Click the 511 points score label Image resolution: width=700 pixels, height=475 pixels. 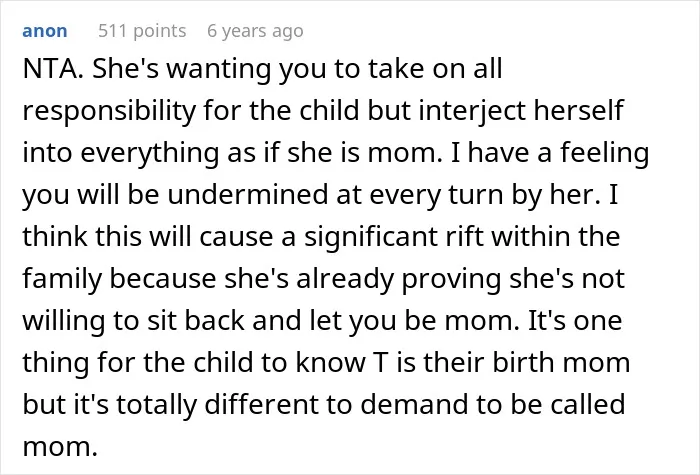coord(142,31)
